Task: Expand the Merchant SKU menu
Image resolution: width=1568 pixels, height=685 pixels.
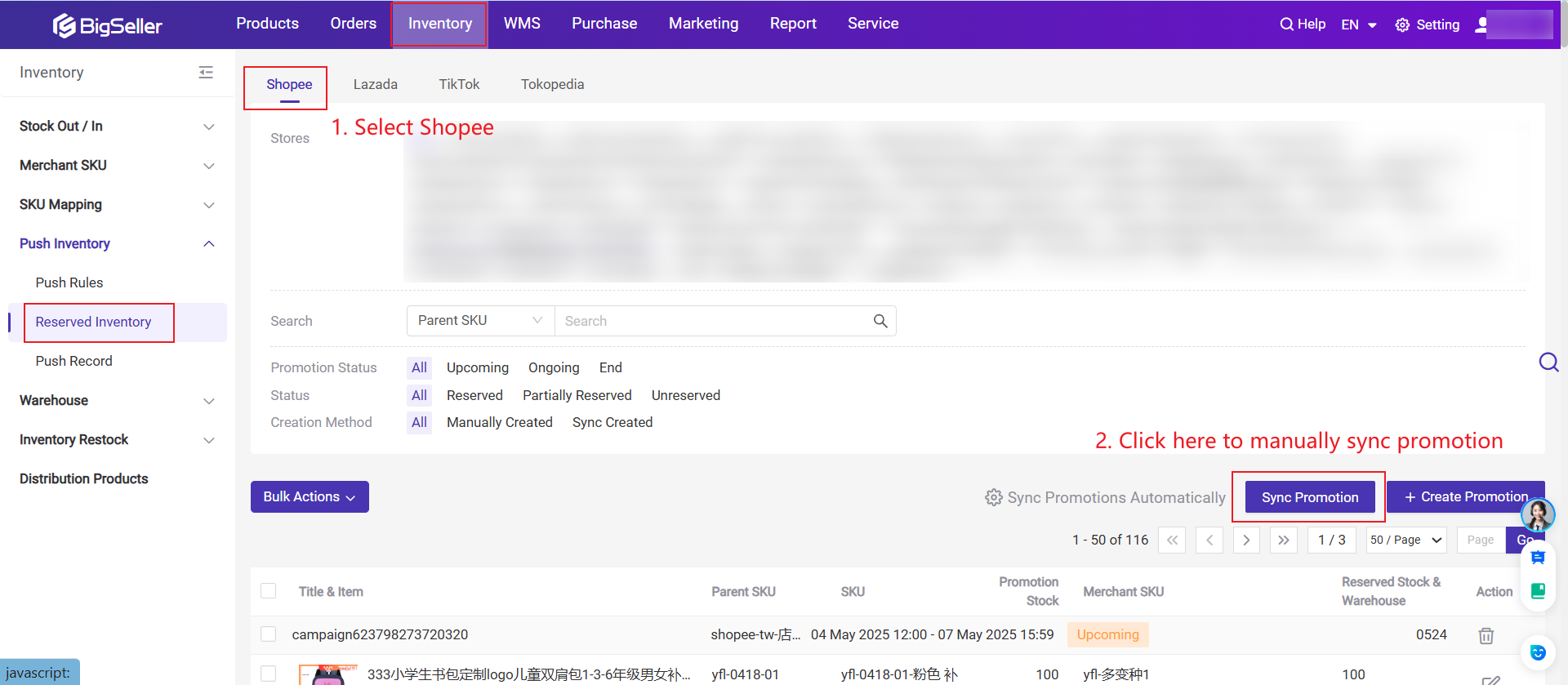Action: [118, 165]
